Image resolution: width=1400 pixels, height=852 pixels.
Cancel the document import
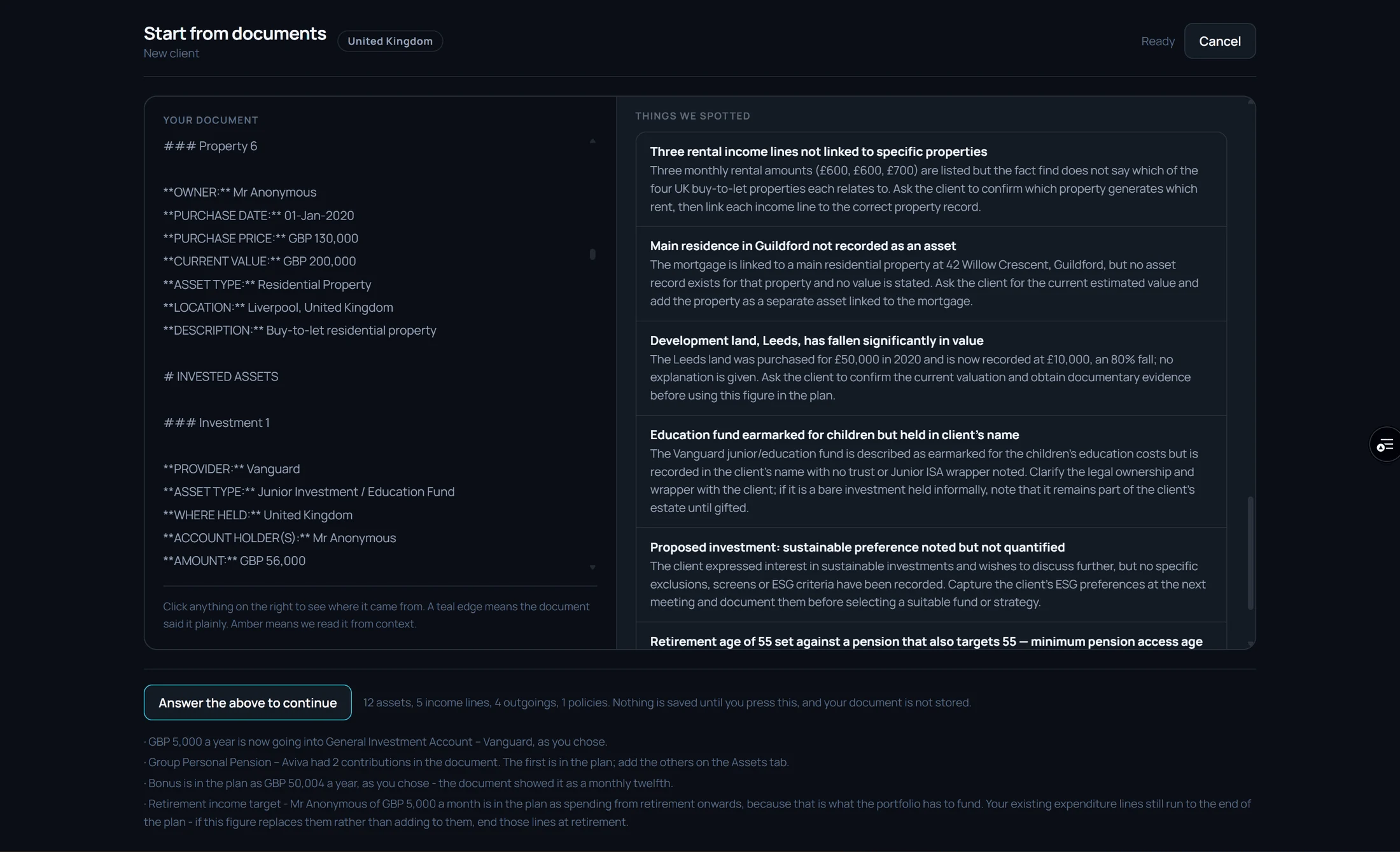tap(1219, 41)
